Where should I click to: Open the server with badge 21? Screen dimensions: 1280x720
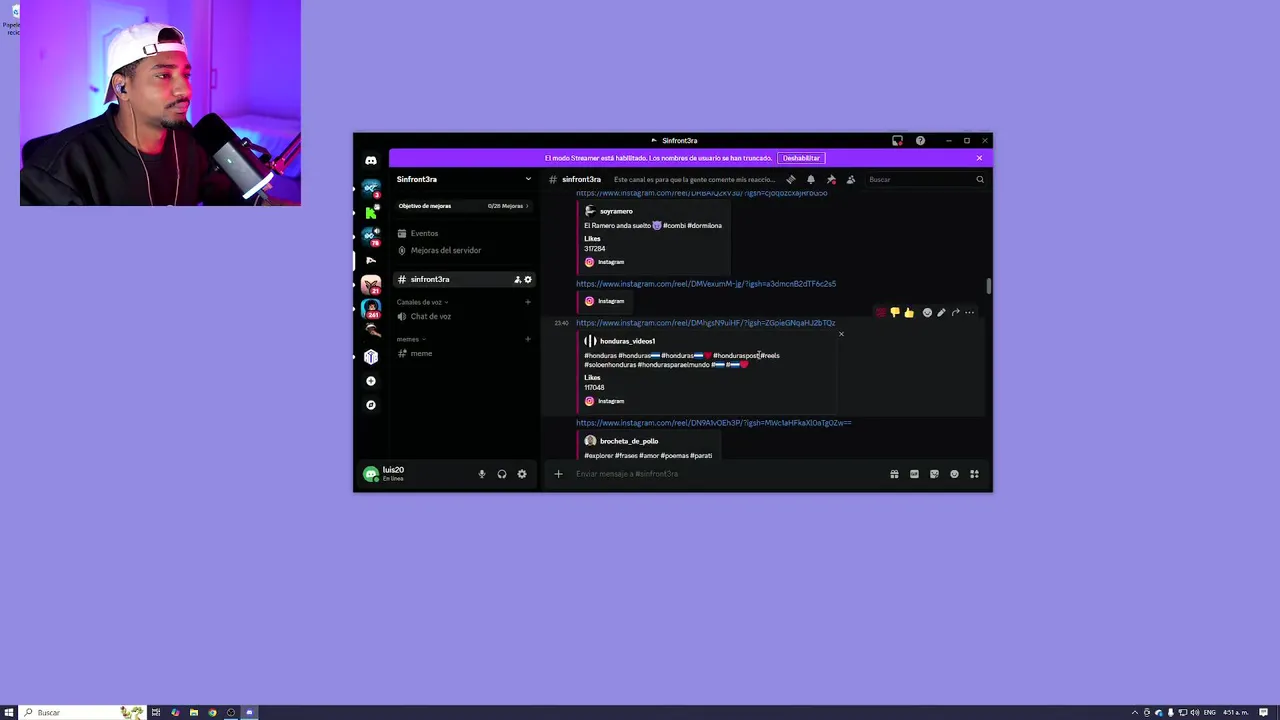click(x=371, y=285)
